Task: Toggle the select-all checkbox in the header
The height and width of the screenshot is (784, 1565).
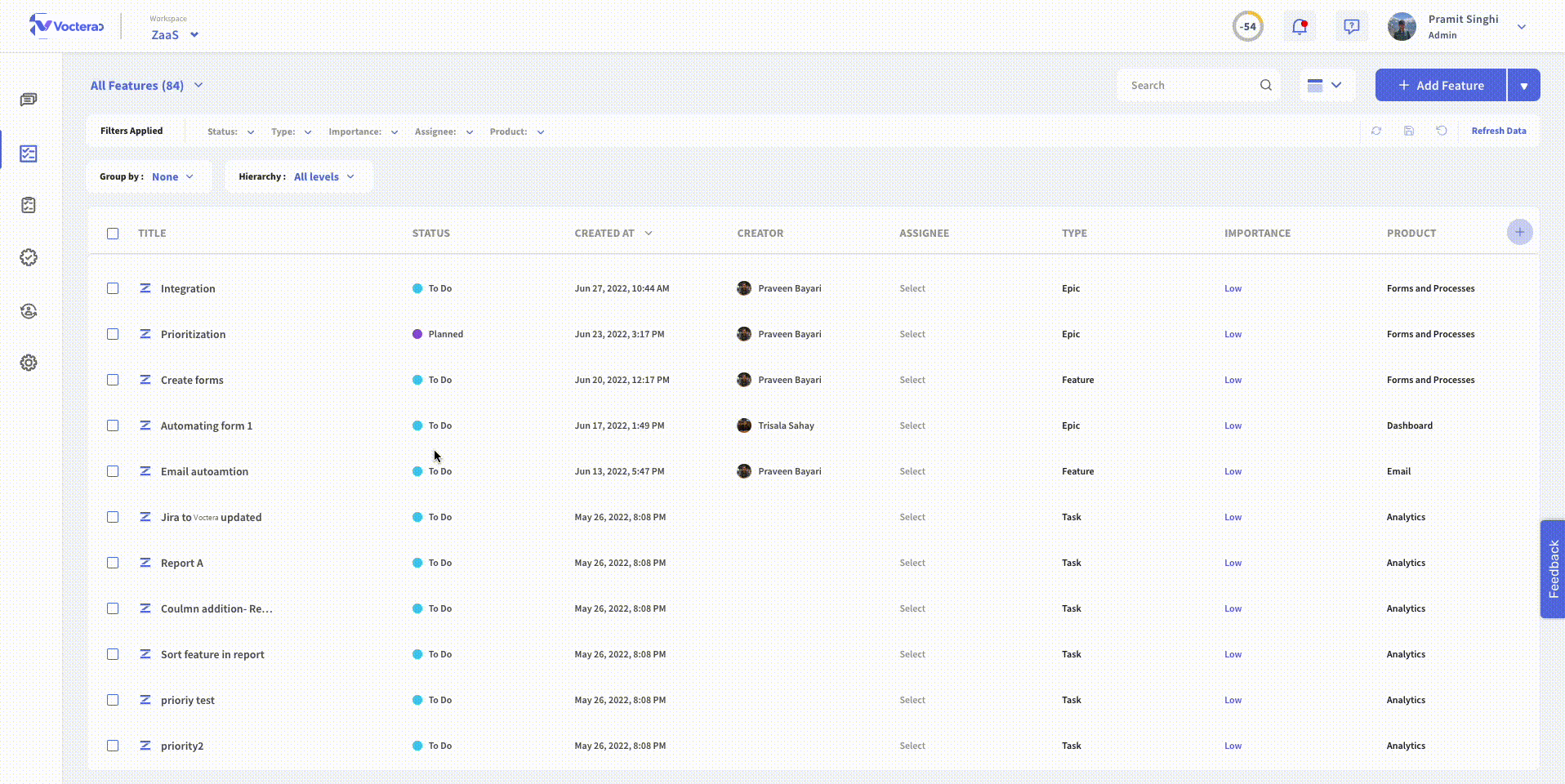Action: [x=113, y=234]
